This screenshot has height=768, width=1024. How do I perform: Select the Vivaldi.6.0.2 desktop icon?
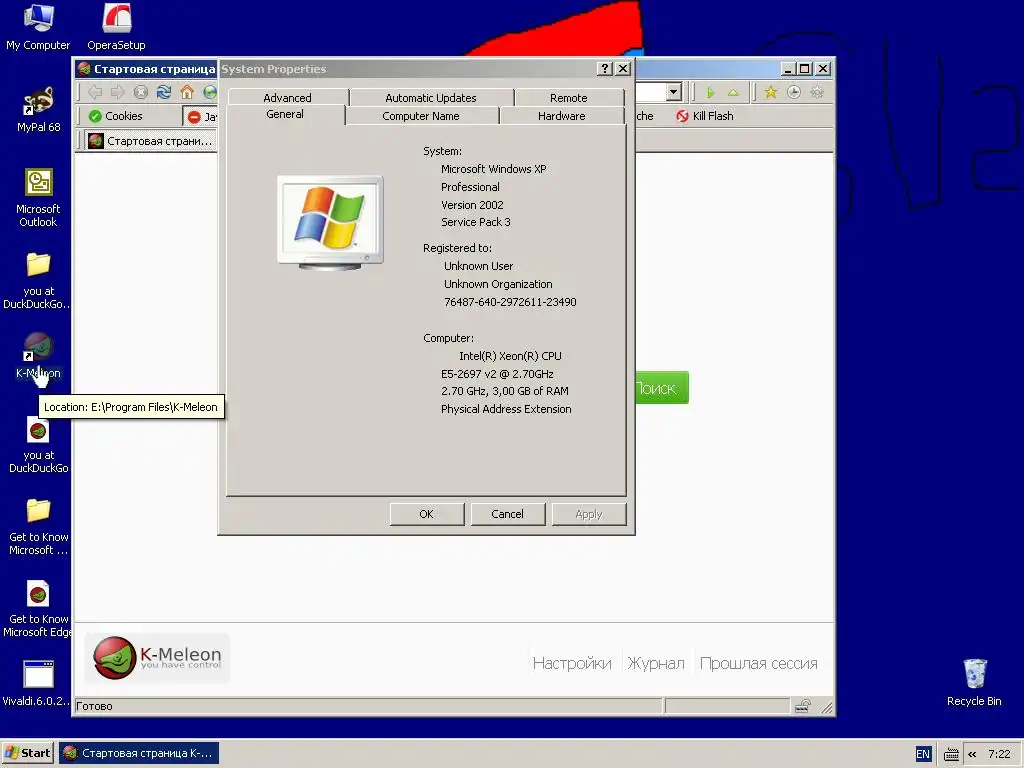(37, 684)
